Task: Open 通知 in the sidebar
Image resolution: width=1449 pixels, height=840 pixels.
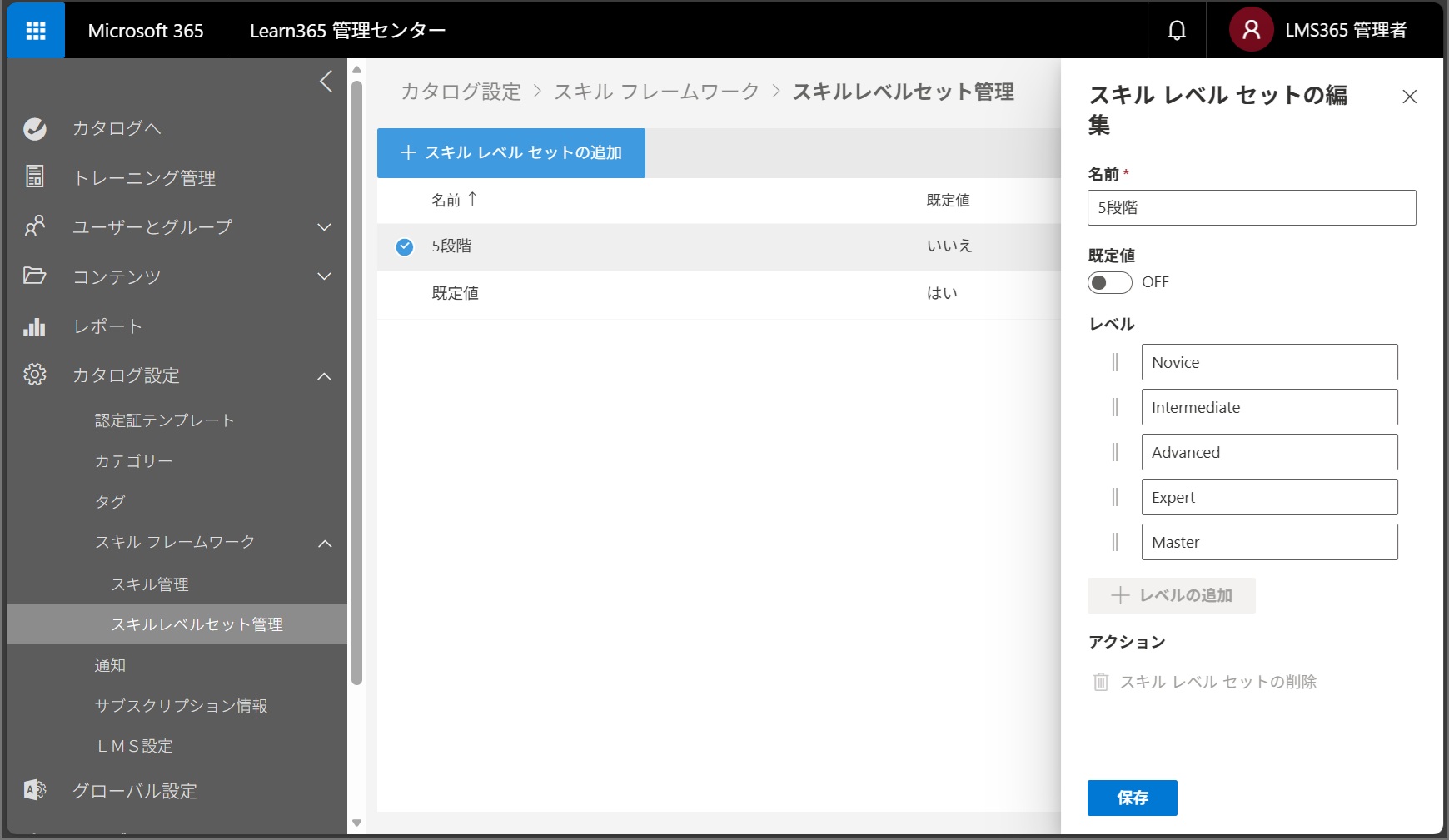Action: [110, 665]
